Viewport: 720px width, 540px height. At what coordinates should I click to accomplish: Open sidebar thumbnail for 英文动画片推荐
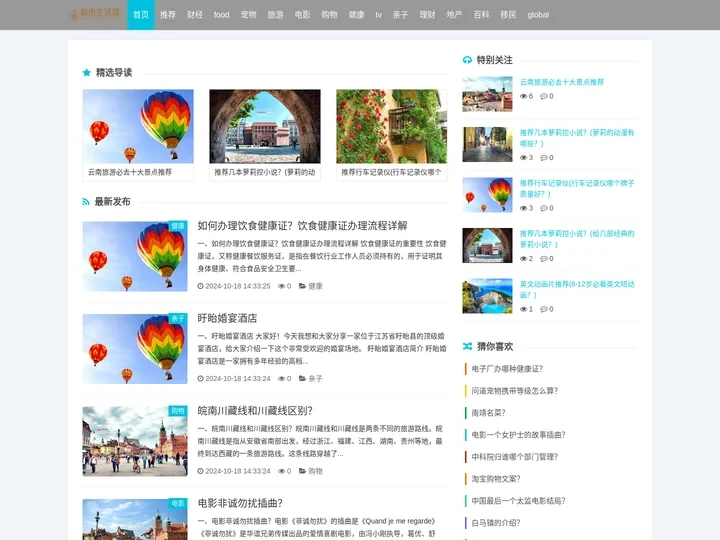tap(487, 296)
